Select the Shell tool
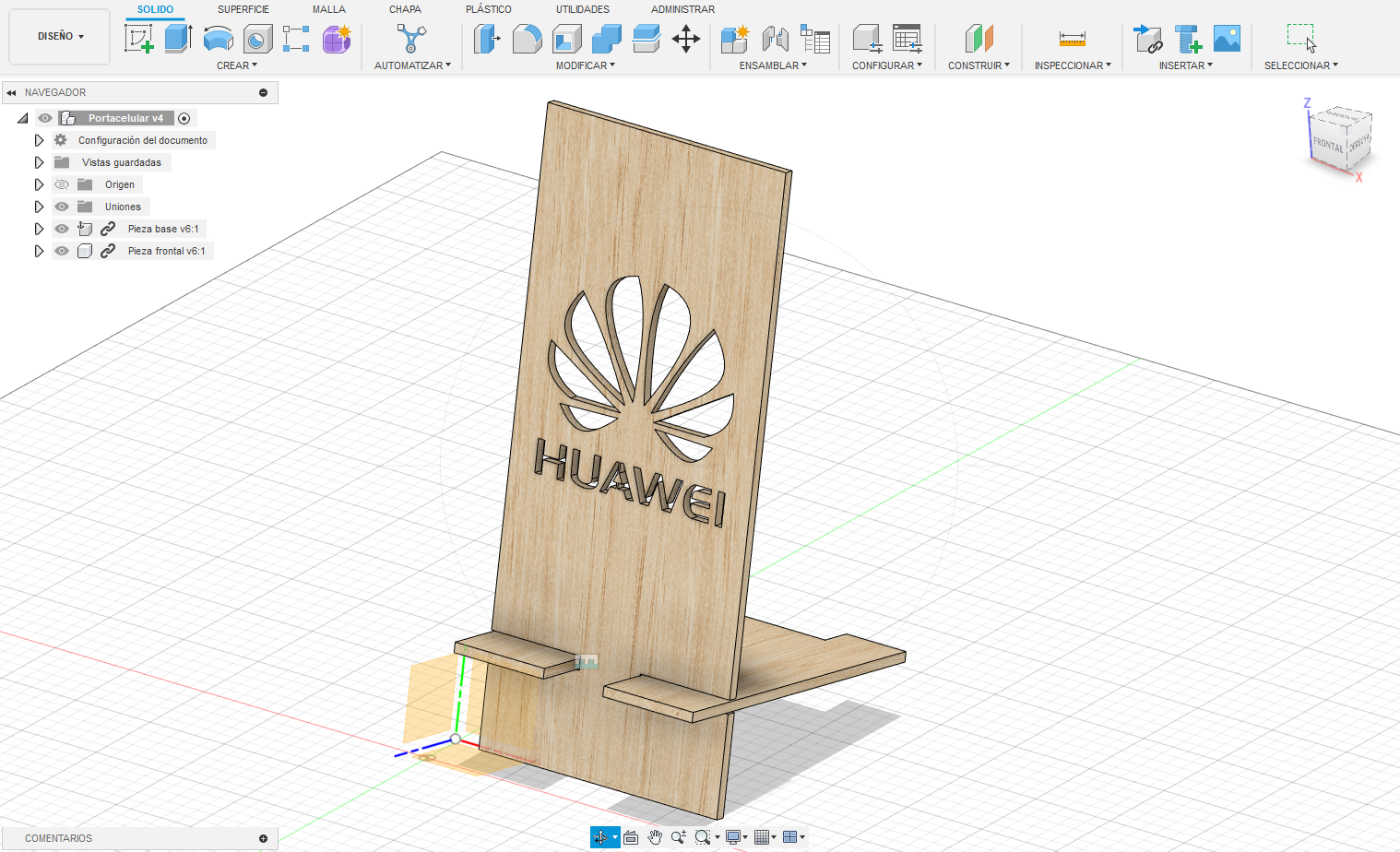Screen dimensions: 1400x852 tap(566, 39)
